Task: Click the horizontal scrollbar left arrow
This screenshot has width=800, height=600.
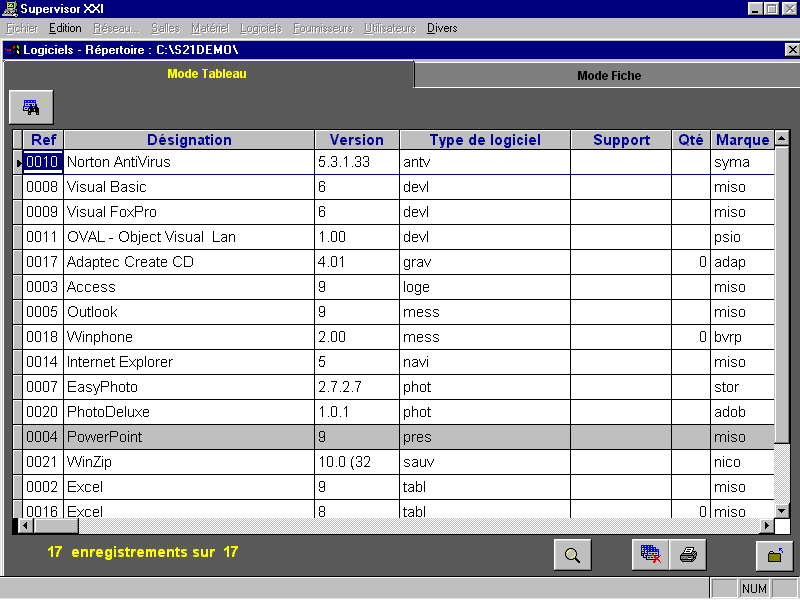Action: [x=26, y=525]
